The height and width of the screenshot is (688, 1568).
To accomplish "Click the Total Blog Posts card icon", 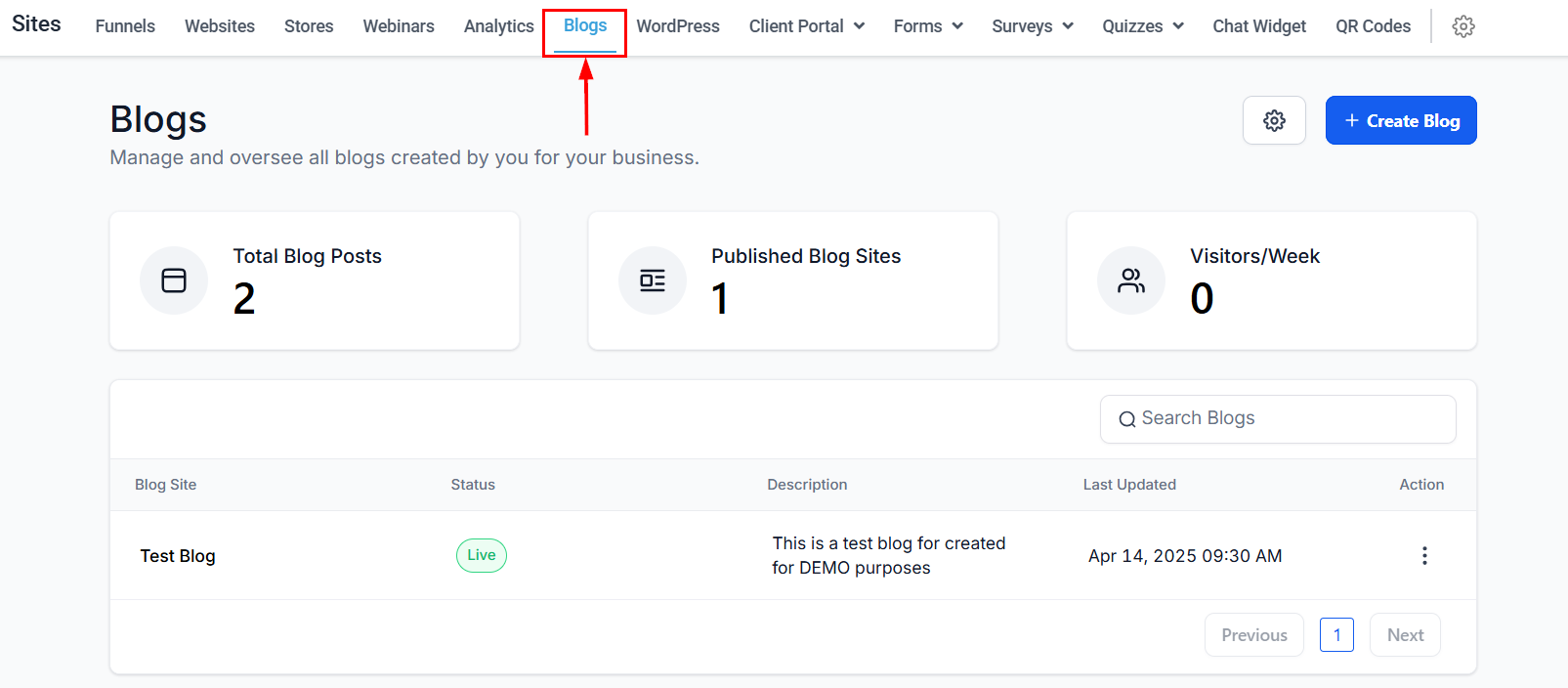I will [174, 280].
